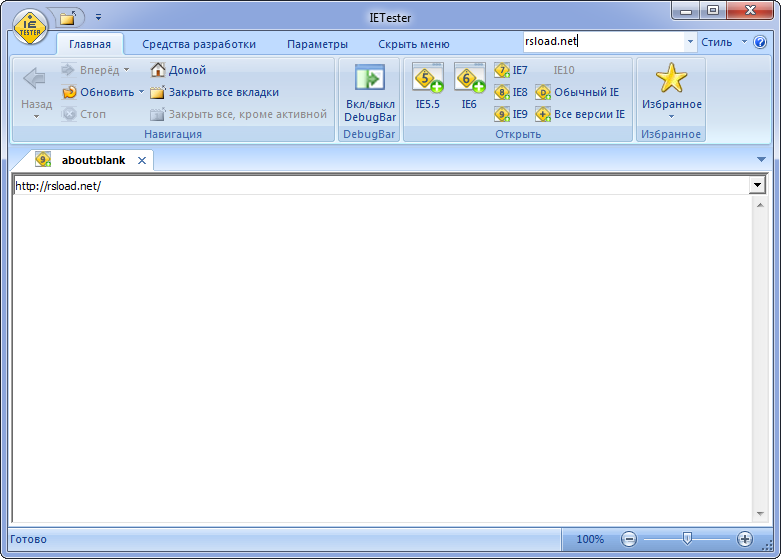Open the tab list dropdown arrow
The height and width of the screenshot is (559, 781).
pos(761,159)
